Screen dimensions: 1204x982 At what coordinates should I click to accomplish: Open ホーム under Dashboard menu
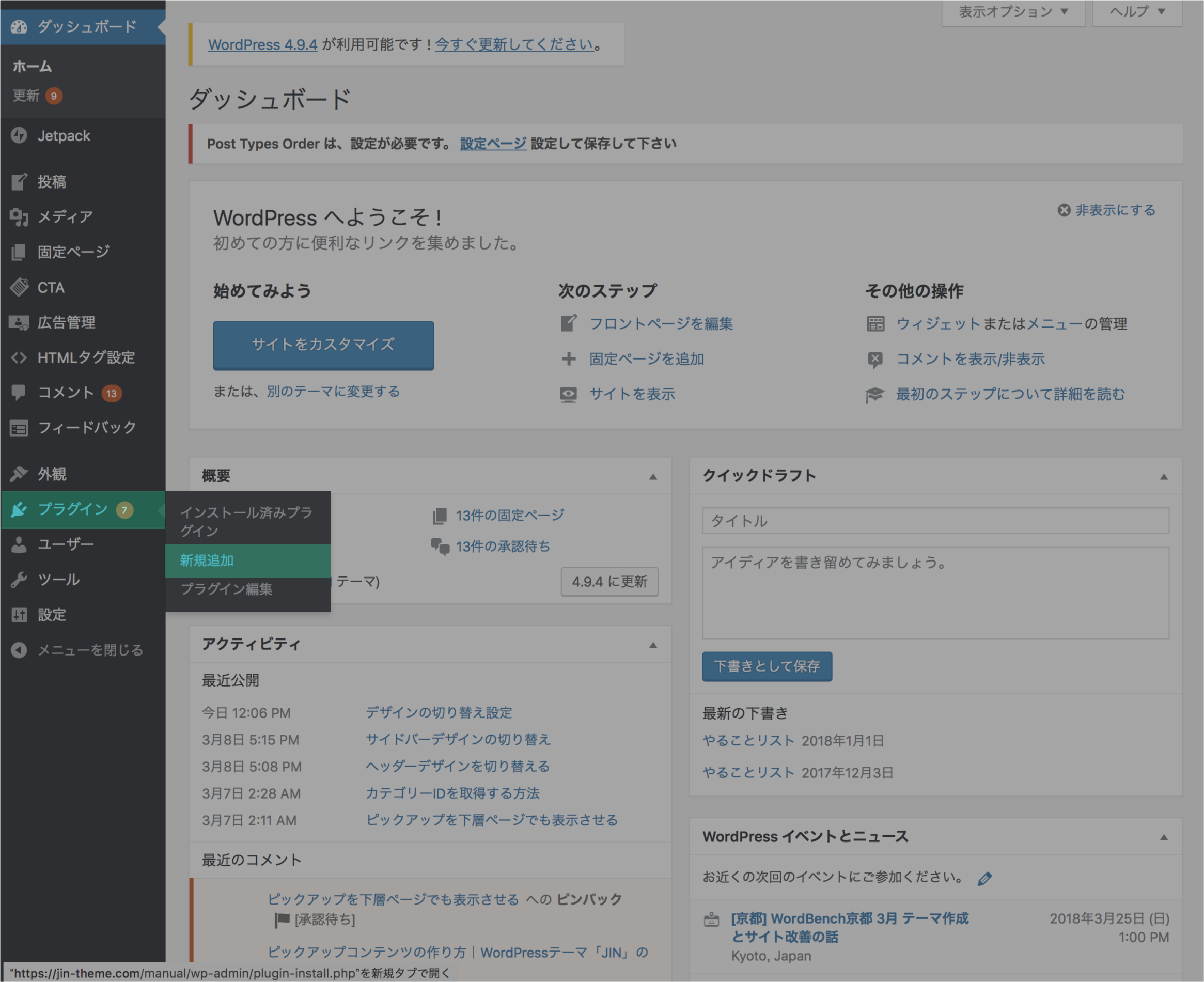pos(32,67)
